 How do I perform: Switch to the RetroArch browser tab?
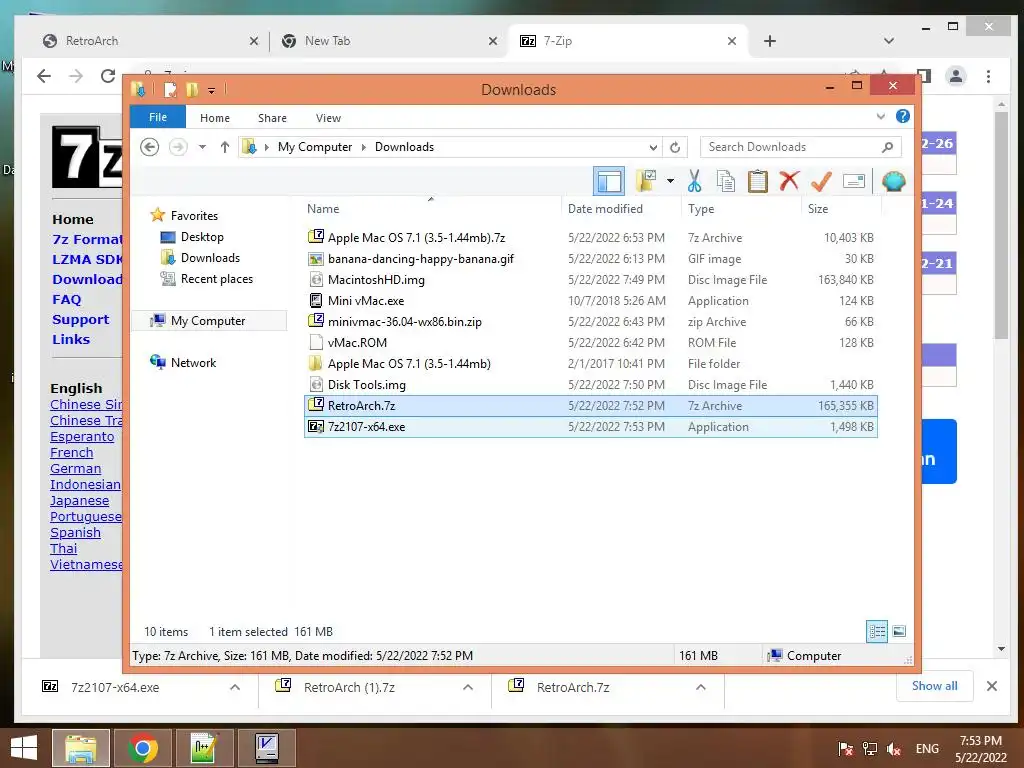pyautogui.click(x=150, y=40)
